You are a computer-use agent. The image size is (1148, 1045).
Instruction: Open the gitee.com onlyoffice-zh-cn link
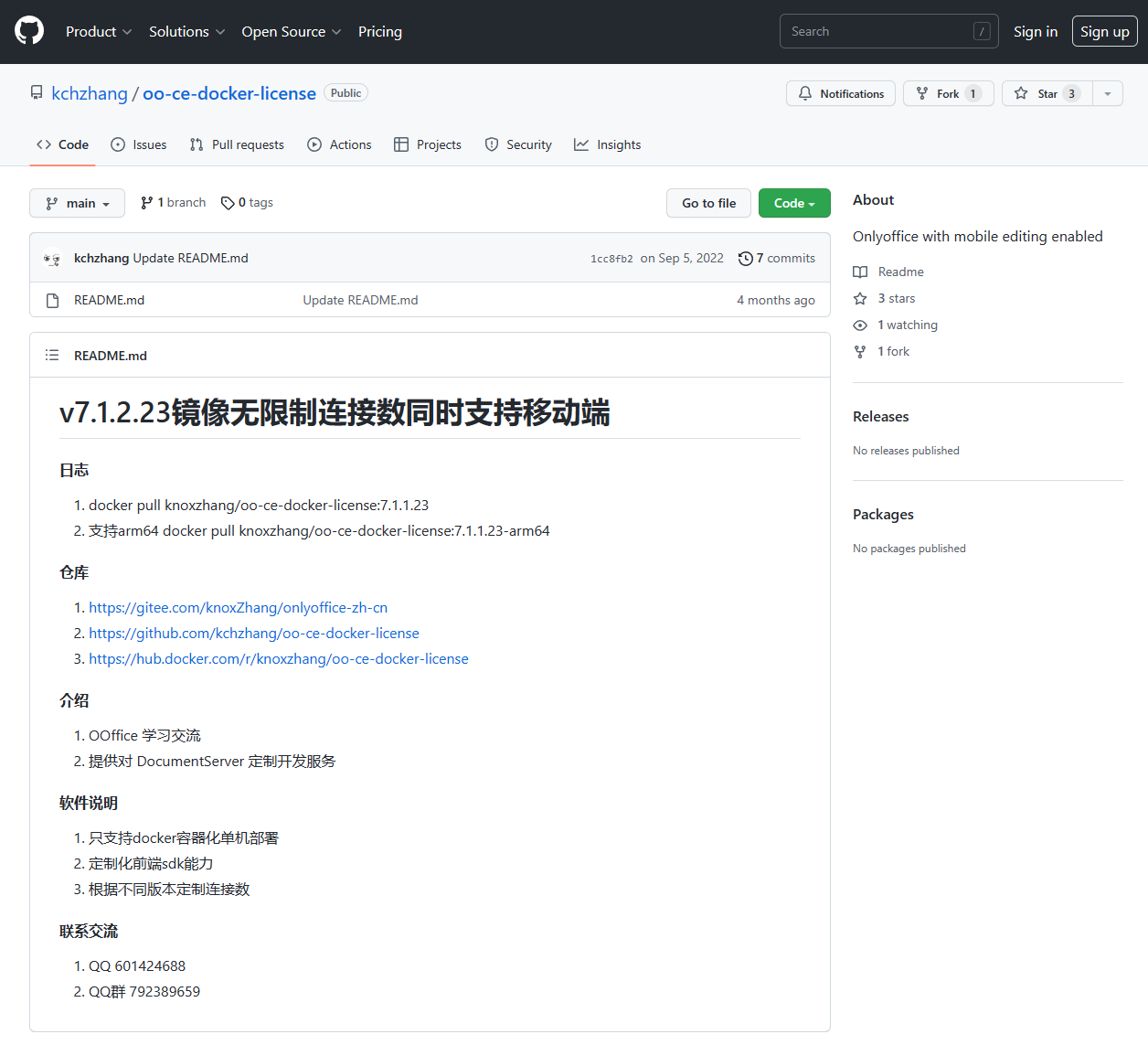pos(238,608)
